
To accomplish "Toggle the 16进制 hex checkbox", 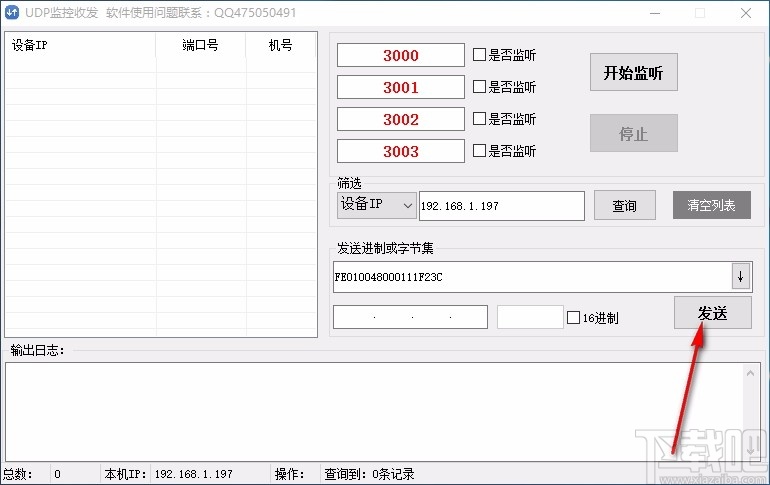I will [x=573, y=318].
